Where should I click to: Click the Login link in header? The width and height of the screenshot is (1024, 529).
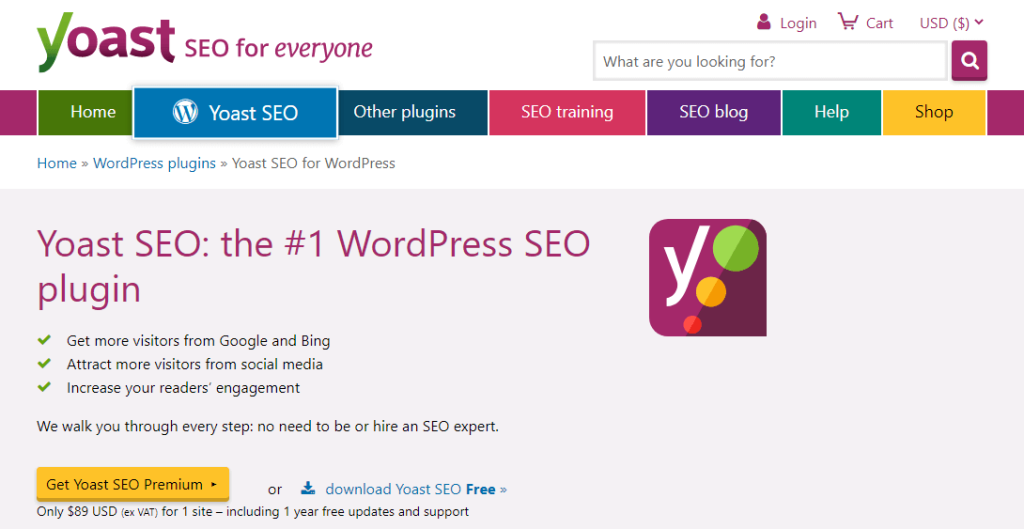798,23
